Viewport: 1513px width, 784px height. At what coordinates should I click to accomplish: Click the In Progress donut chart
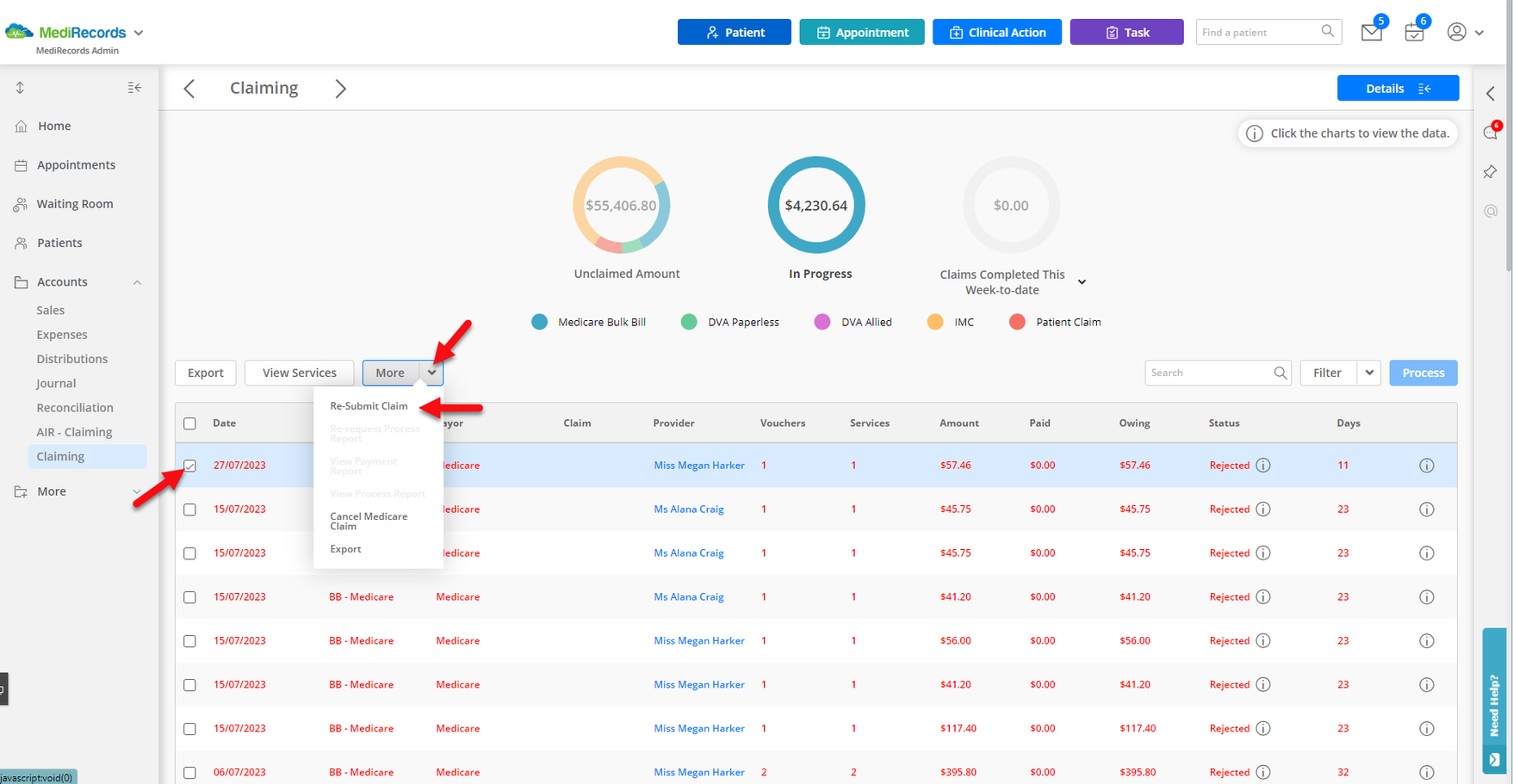pyautogui.click(x=815, y=206)
